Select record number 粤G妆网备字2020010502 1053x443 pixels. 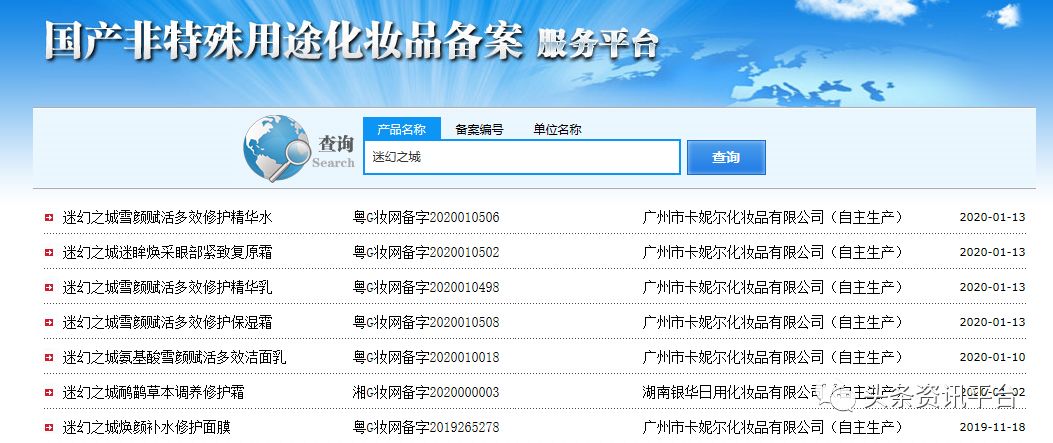tap(426, 252)
